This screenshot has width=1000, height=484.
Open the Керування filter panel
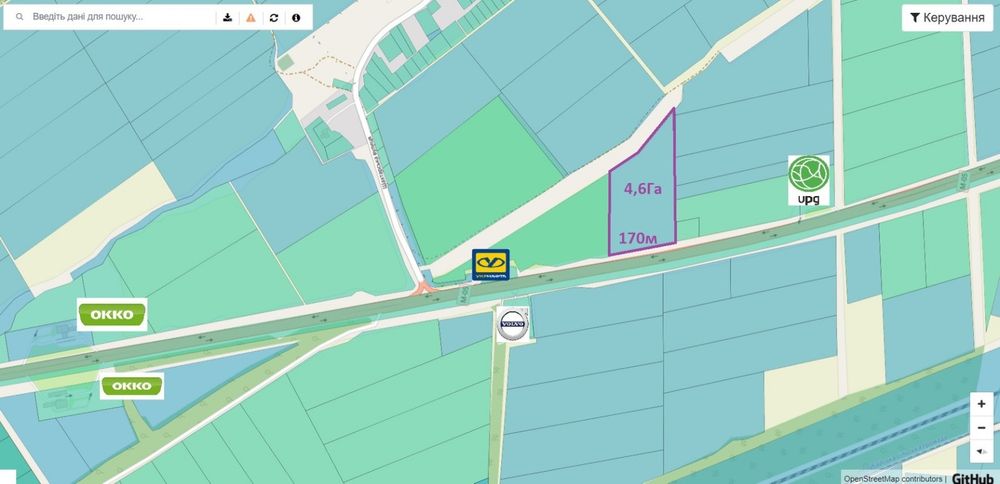coord(947,18)
